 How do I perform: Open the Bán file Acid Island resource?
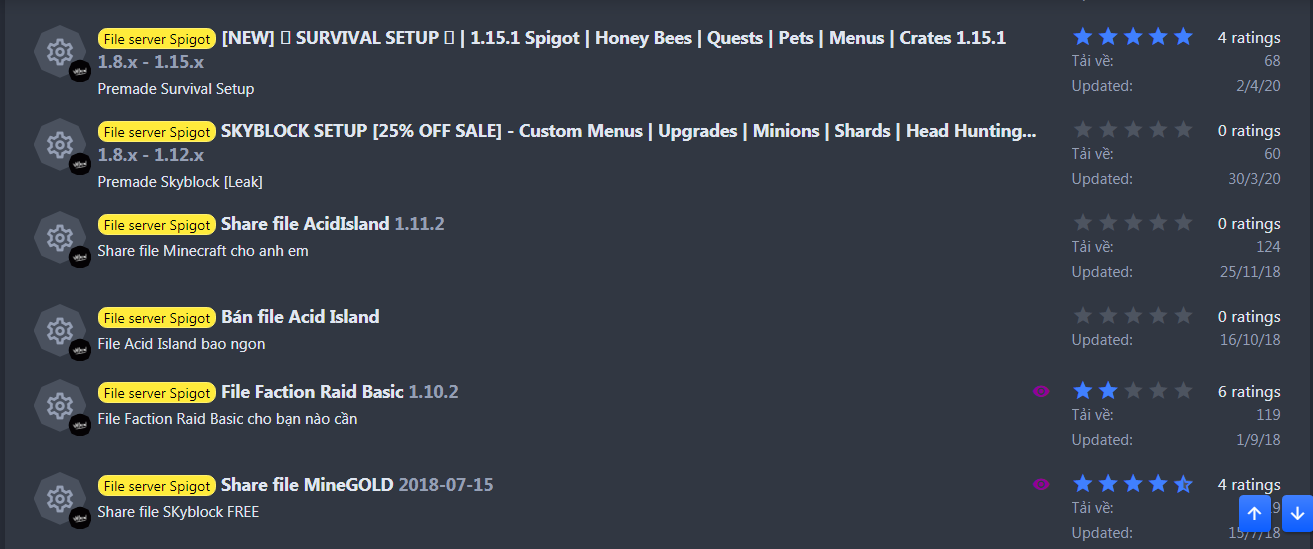pyautogui.click(x=300, y=317)
